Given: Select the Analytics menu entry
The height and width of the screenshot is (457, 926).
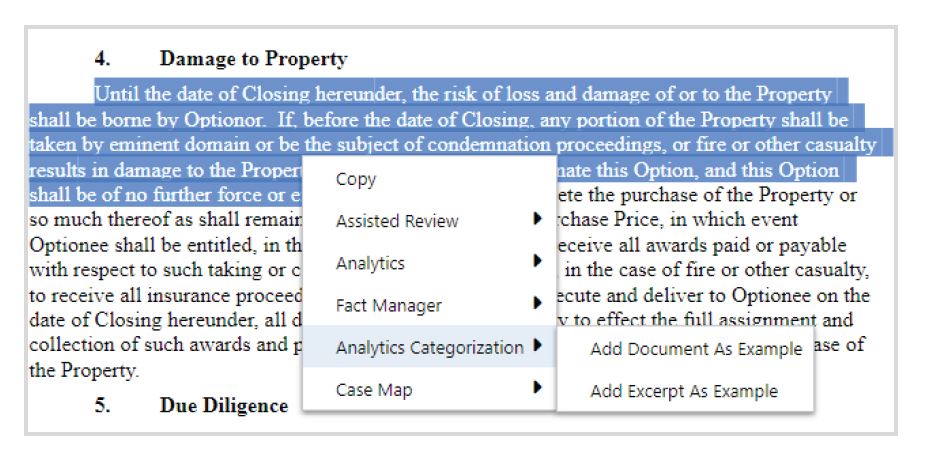Looking at the screenshot, I should (x=370, y=263).
